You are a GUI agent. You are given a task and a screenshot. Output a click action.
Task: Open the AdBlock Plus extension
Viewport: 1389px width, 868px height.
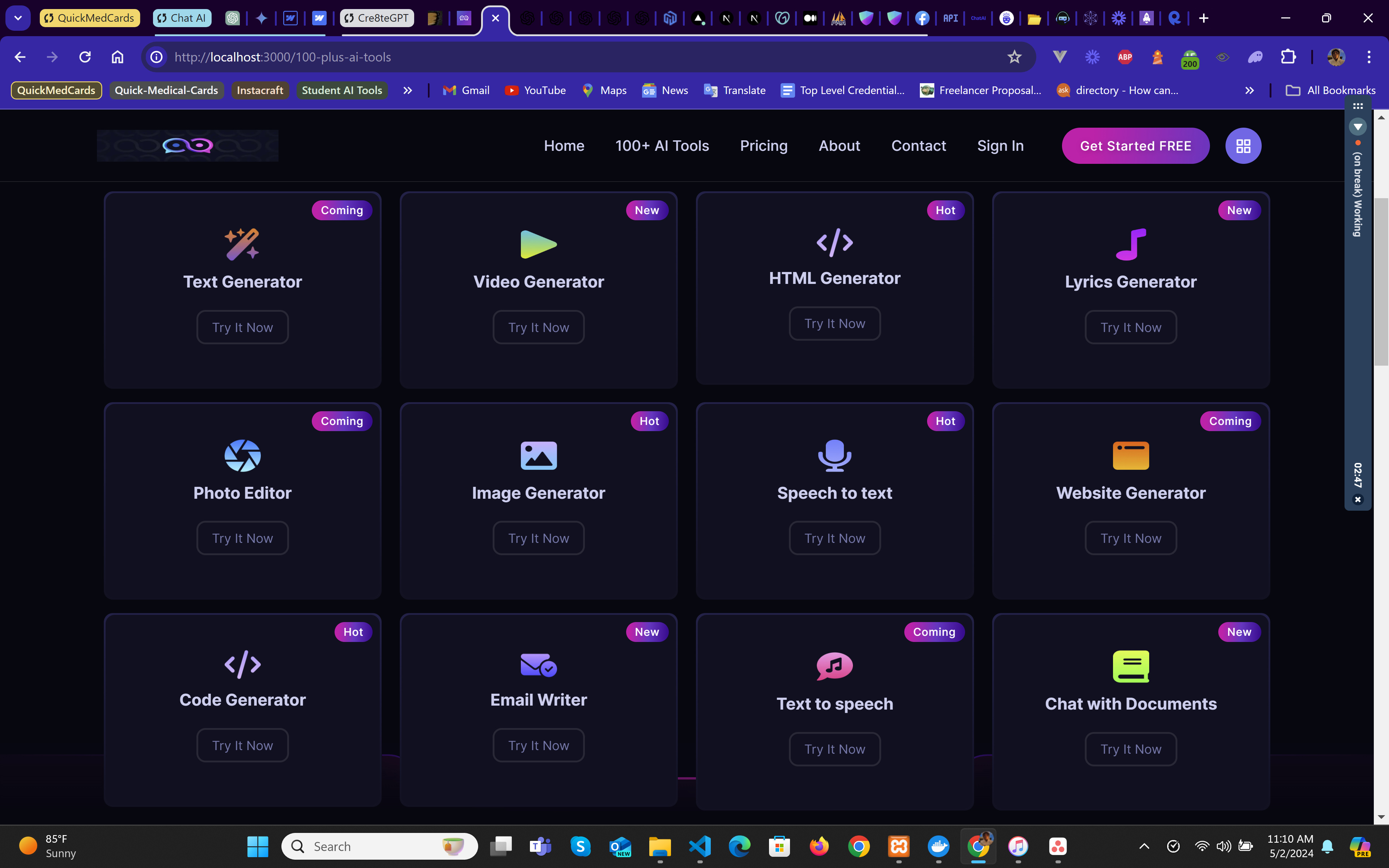(1125, 57)
